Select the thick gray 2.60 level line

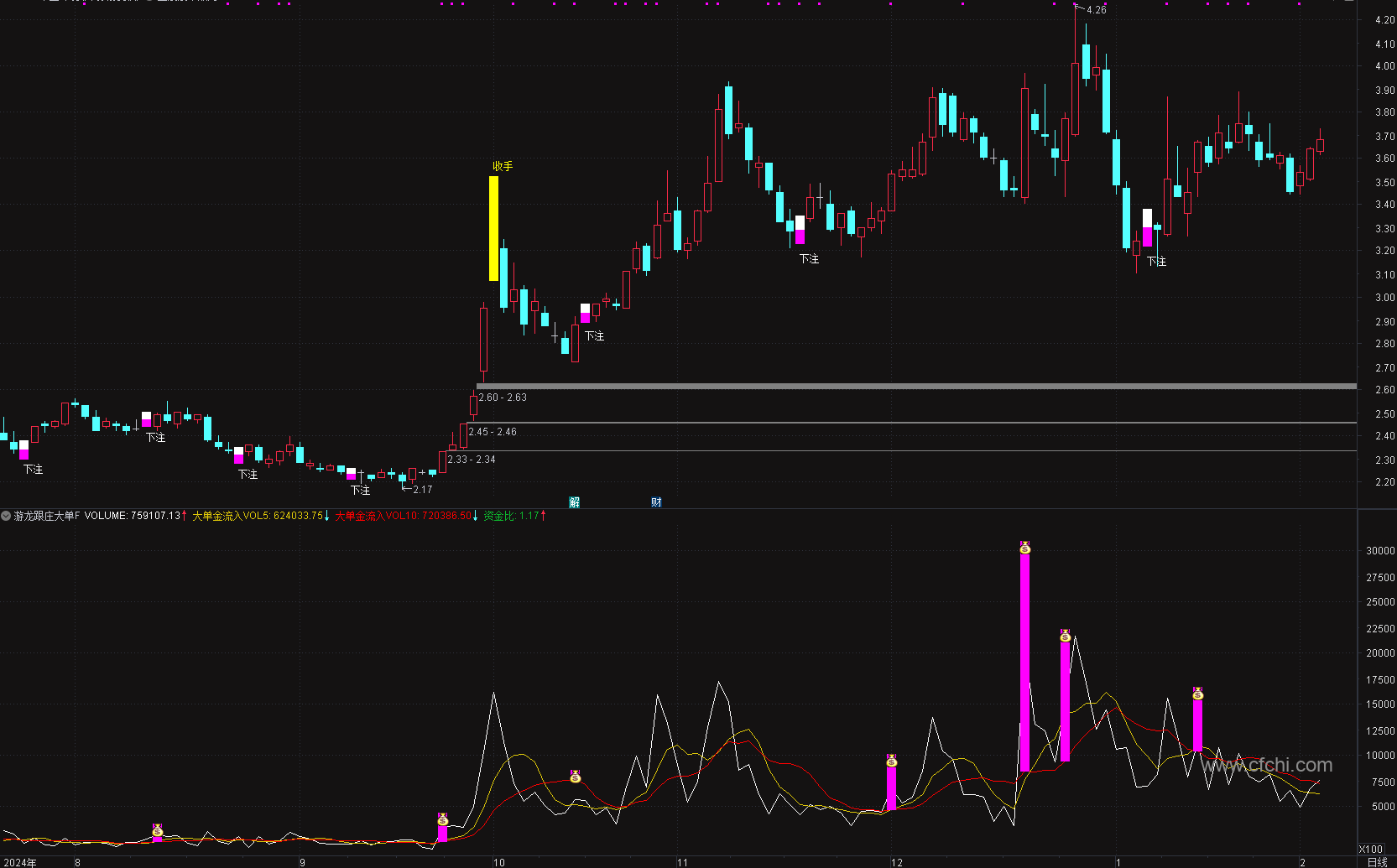pos(916,387)
